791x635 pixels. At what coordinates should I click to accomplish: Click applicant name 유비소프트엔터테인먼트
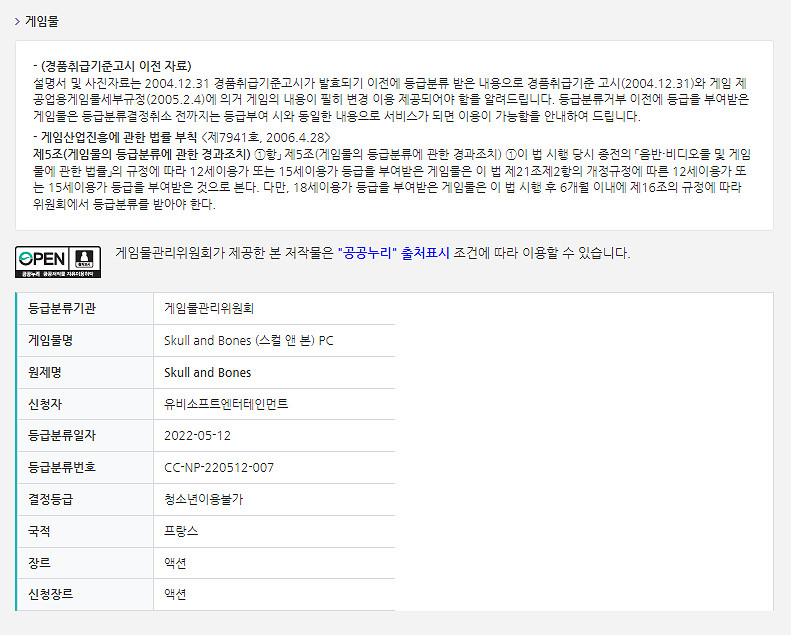[240, 404]
